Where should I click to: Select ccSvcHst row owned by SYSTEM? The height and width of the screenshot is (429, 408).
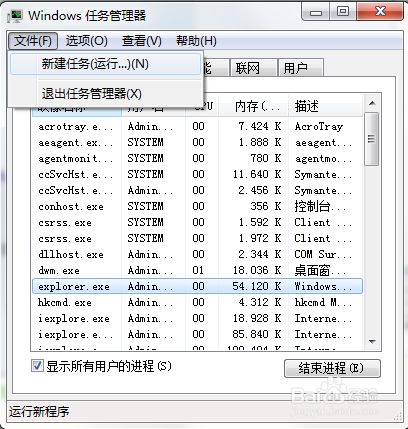(197, 174)
